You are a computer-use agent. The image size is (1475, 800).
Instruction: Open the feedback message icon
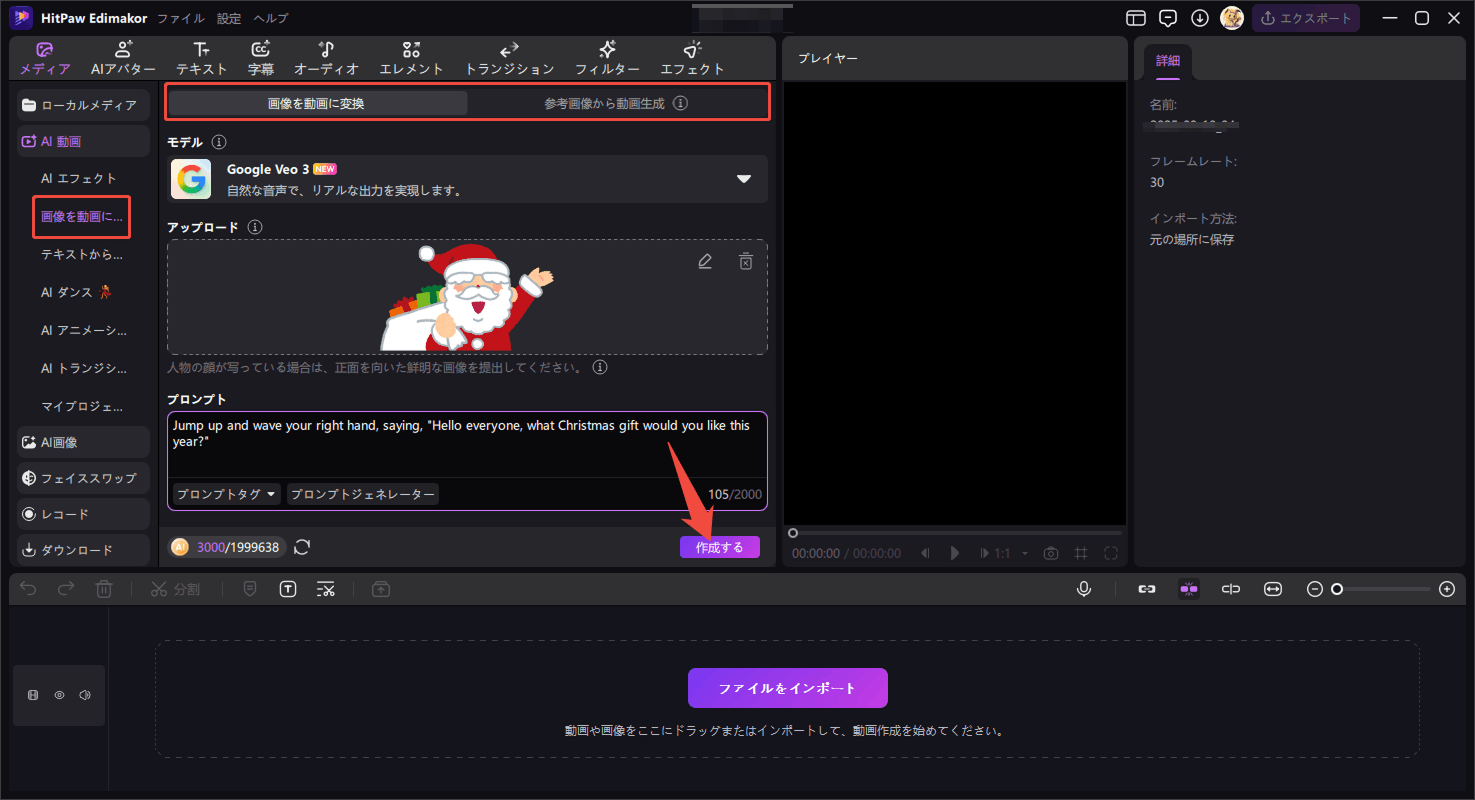(1168, 18)
